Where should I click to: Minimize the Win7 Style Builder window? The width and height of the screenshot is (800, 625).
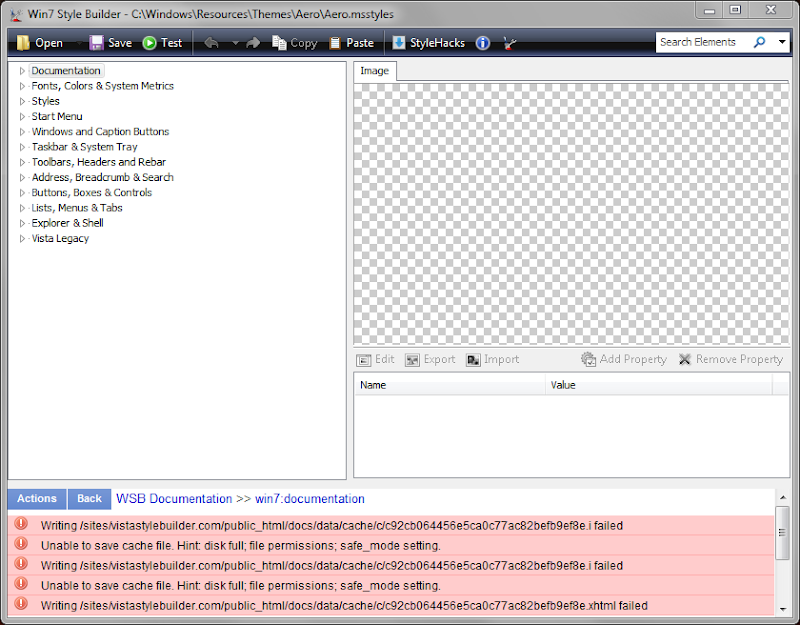[709, 10]
